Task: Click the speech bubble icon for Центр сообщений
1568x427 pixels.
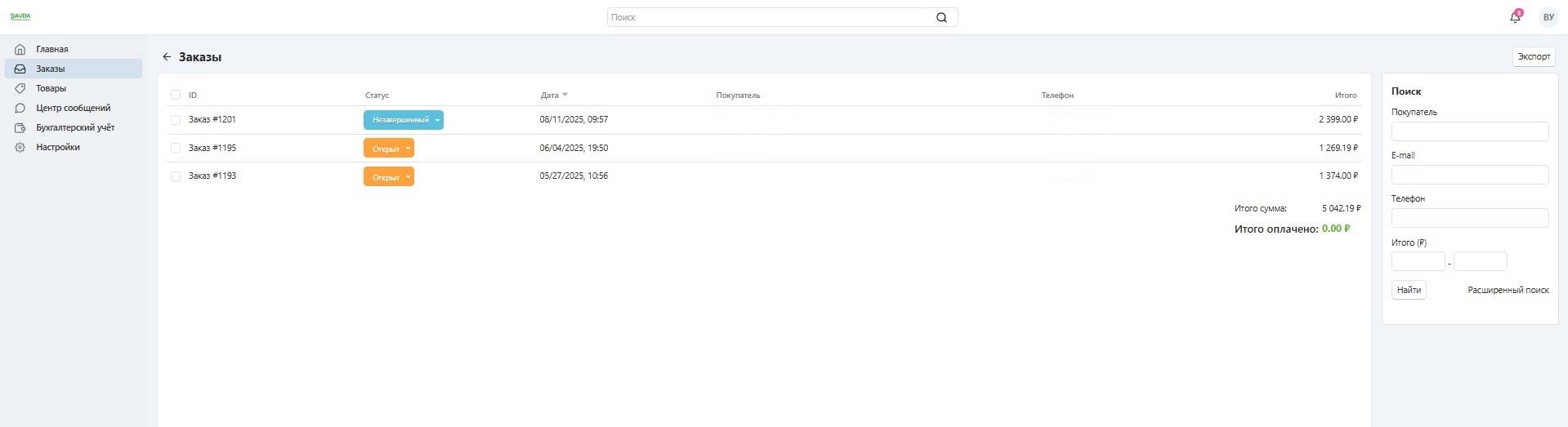Action: (20, 108)
